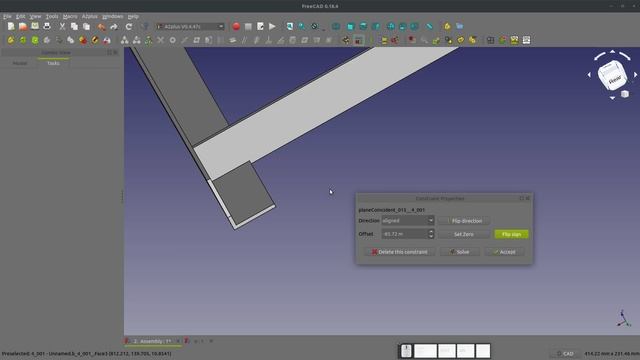Screen dimensions: 640x360
Task: Click the Stop macro recording icon
Action: (248, 27)
